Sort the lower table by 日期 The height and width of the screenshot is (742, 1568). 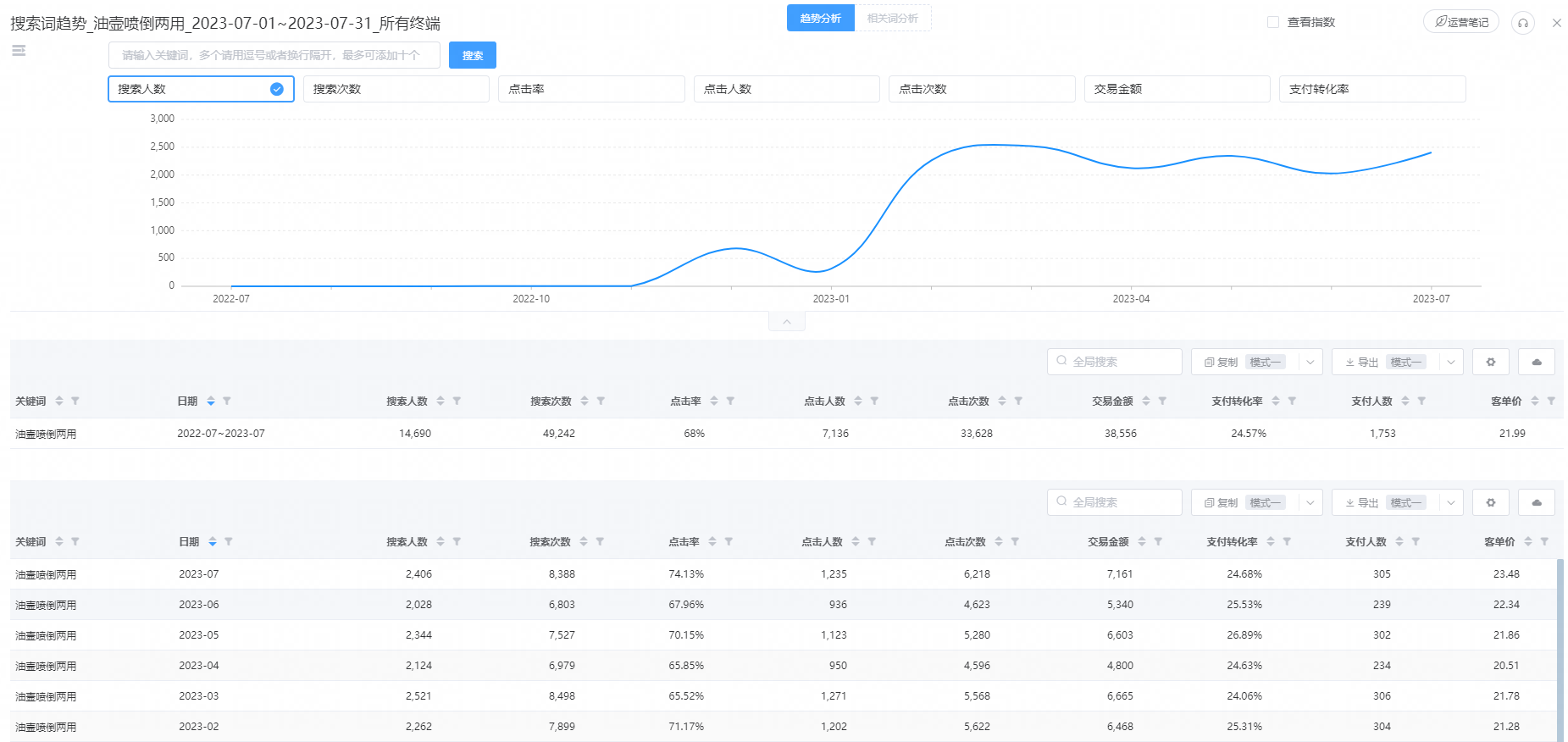[x=212, y=541]
